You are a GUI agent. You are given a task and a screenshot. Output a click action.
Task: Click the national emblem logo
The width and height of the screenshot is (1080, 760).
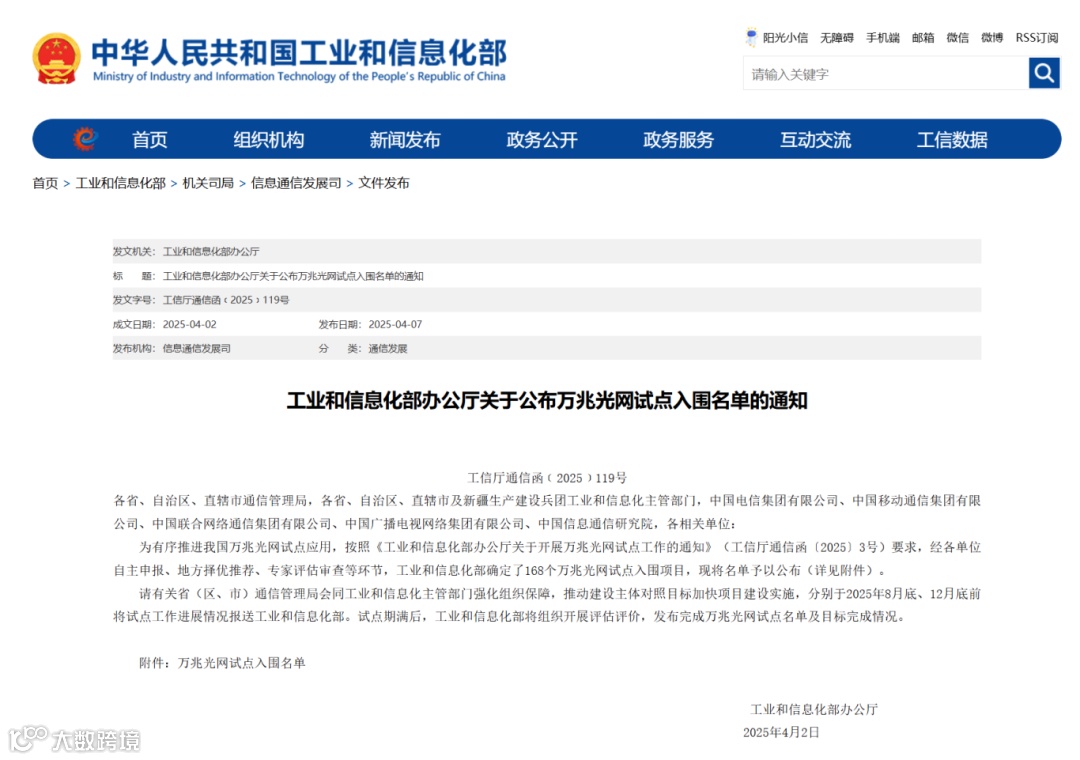(56, 59)
